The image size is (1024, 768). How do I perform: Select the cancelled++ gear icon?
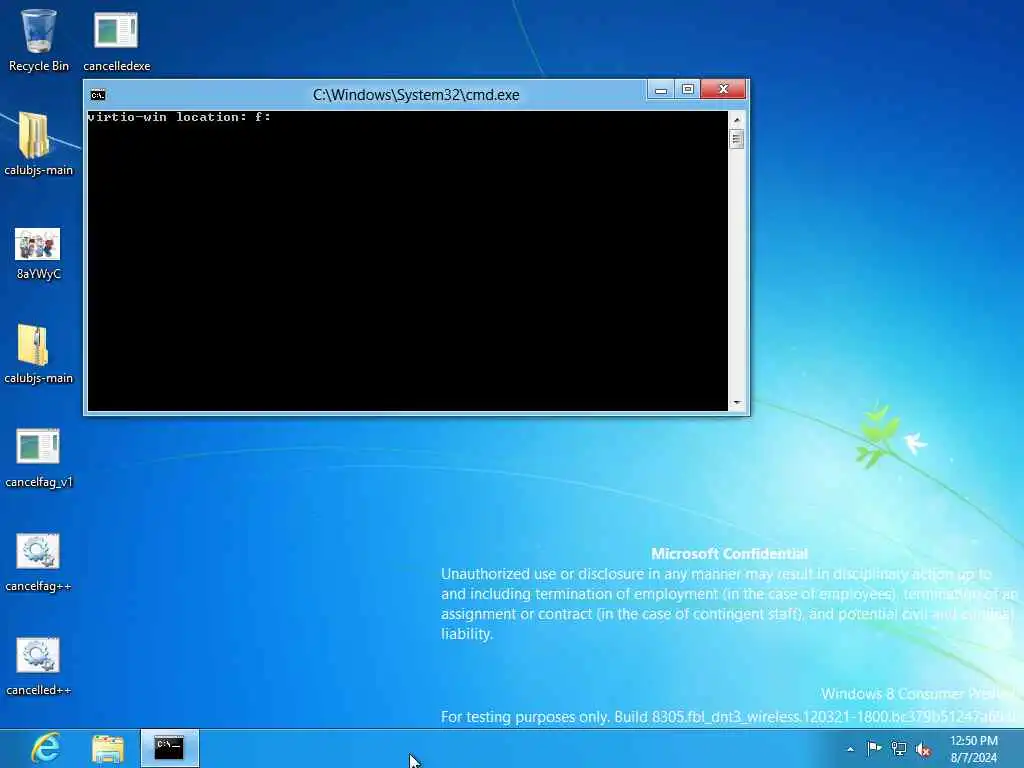tap(38, 666)
